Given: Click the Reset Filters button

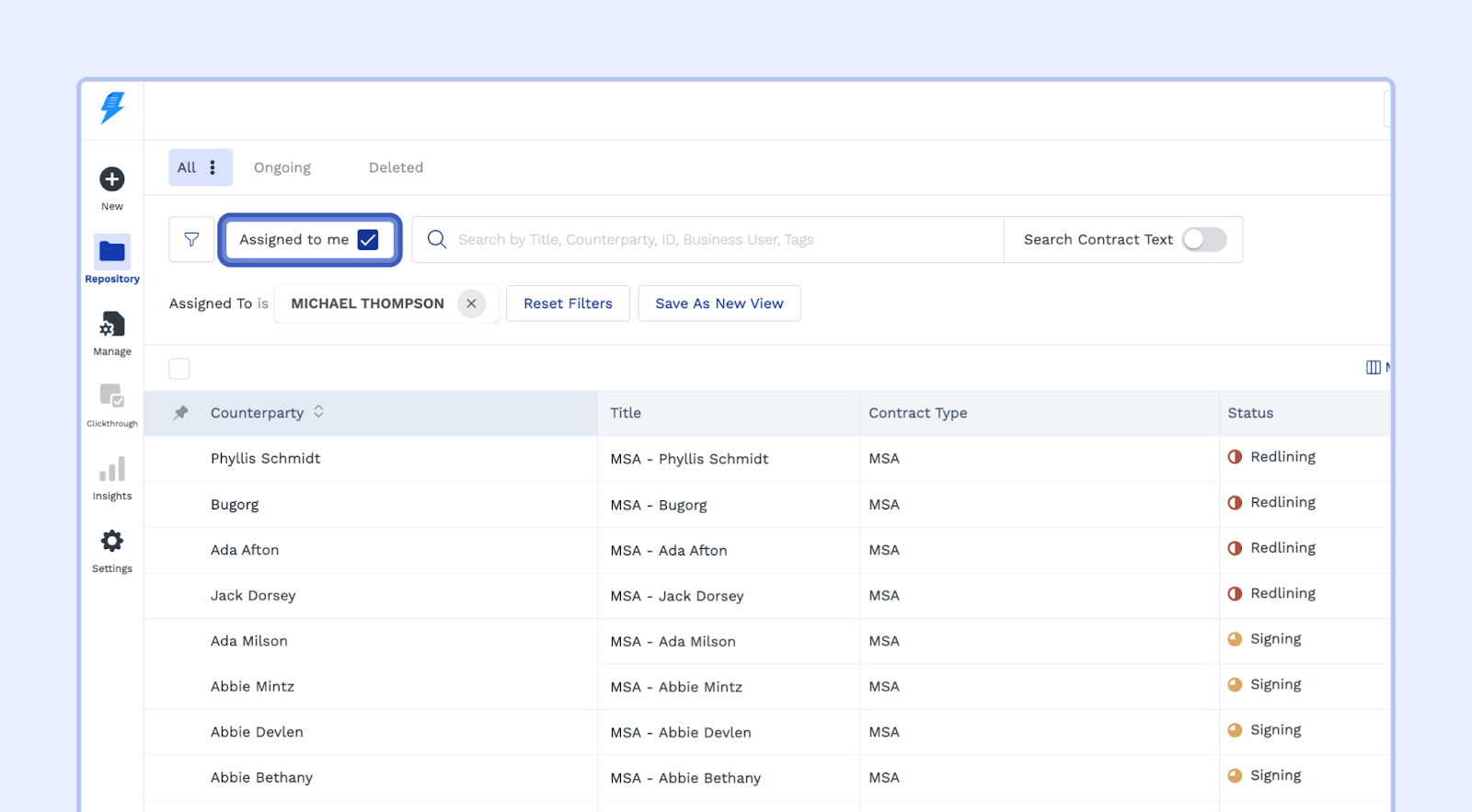Looking at the screenshot, I should coord(568,303).
